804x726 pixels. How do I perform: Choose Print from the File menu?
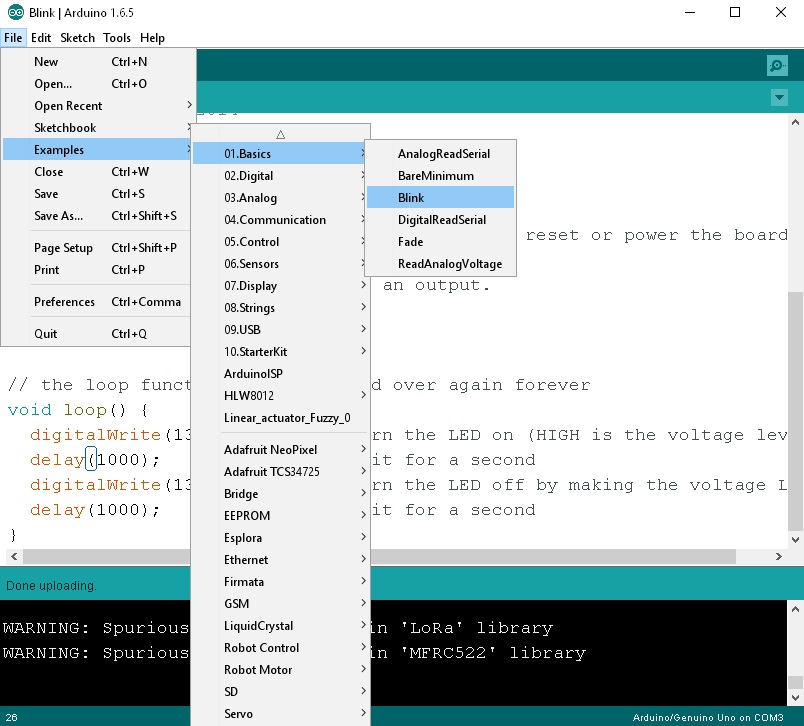(96, 270)
